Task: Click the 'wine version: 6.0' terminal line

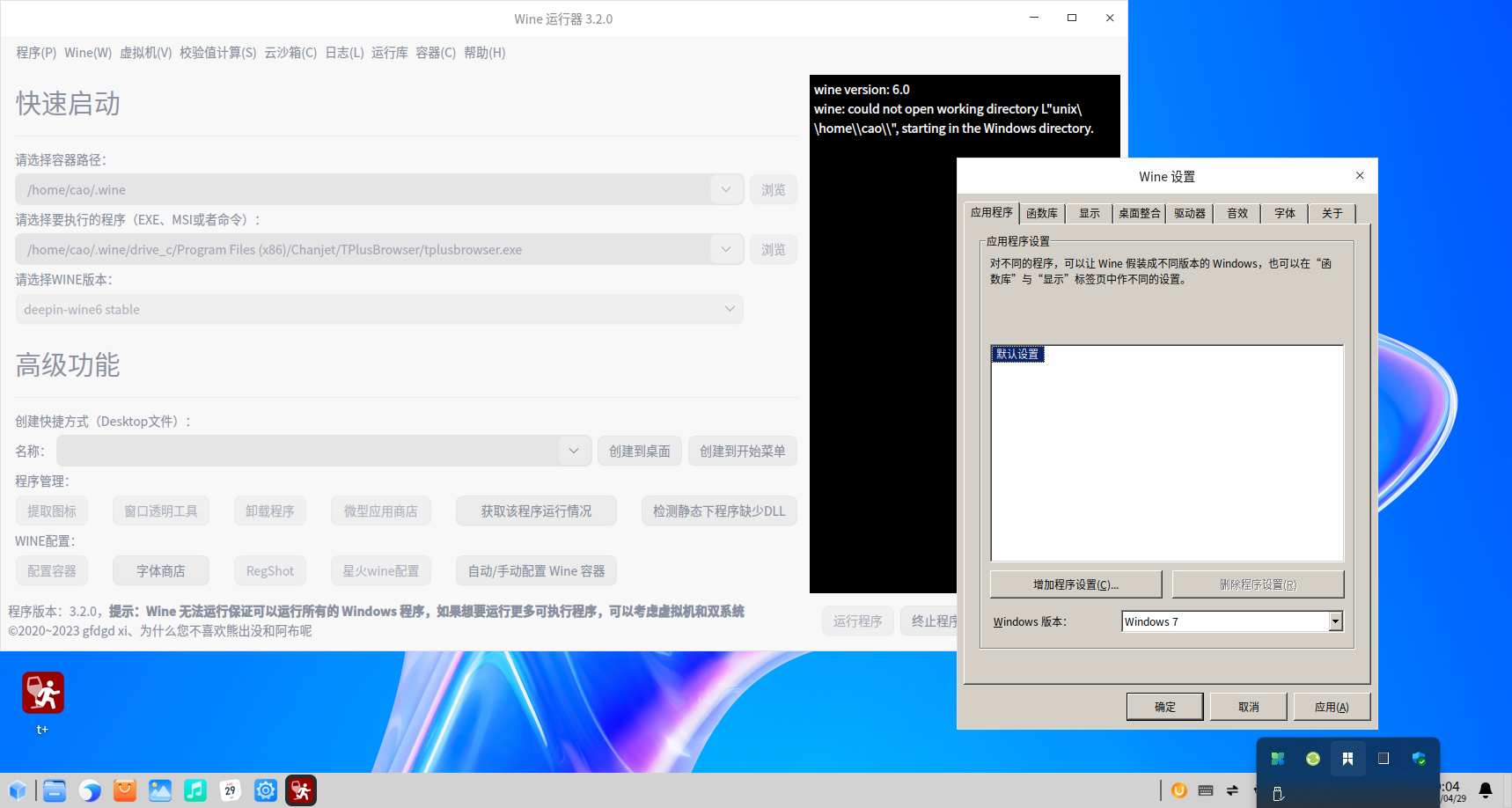Action: point(862,90)
